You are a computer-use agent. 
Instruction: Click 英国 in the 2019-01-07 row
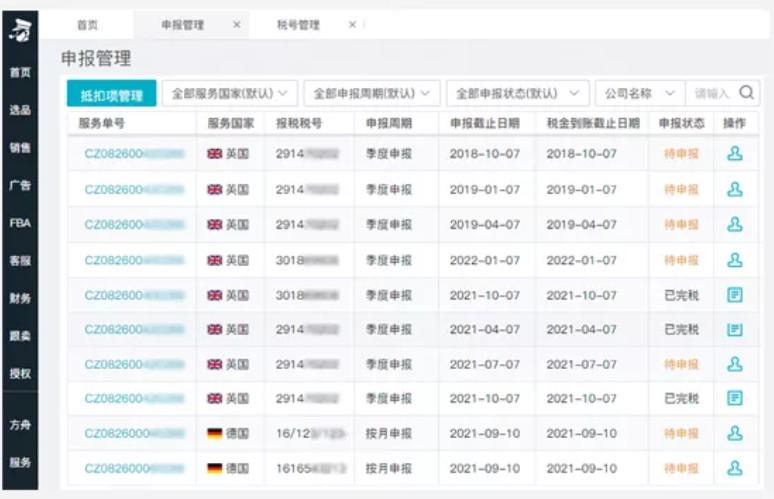[237, 190]
